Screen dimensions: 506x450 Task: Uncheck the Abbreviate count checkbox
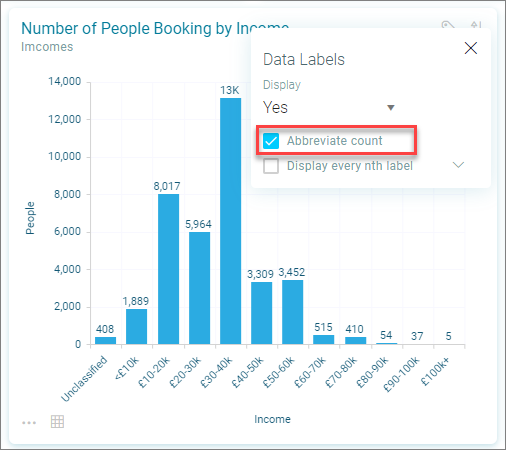(271, 141)
